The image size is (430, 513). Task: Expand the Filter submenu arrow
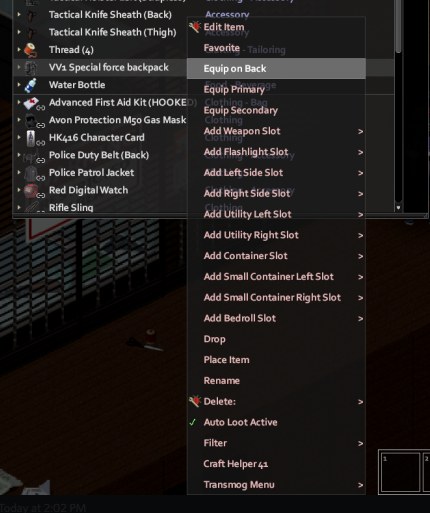coord(361,443)
